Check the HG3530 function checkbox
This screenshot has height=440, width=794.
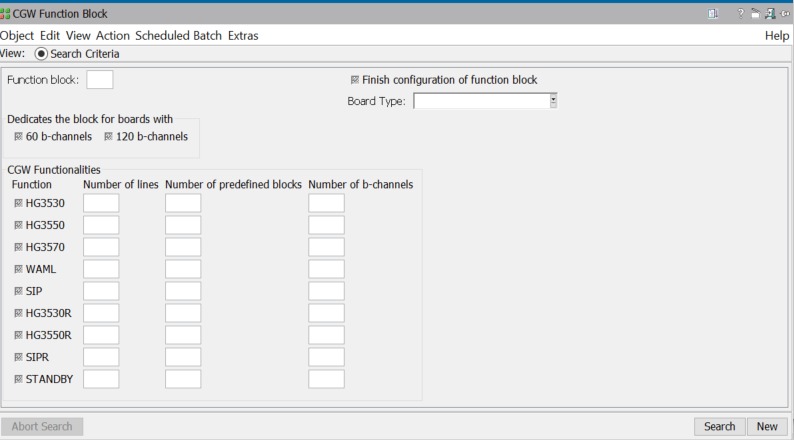click(x=19, y=203)
